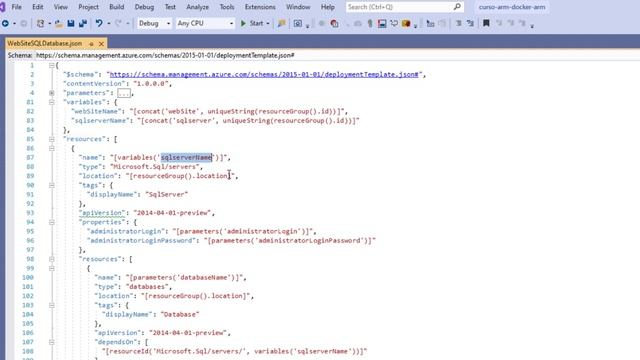
Task: Click the Uncomment Selection icon
Action: pos(470,23)
